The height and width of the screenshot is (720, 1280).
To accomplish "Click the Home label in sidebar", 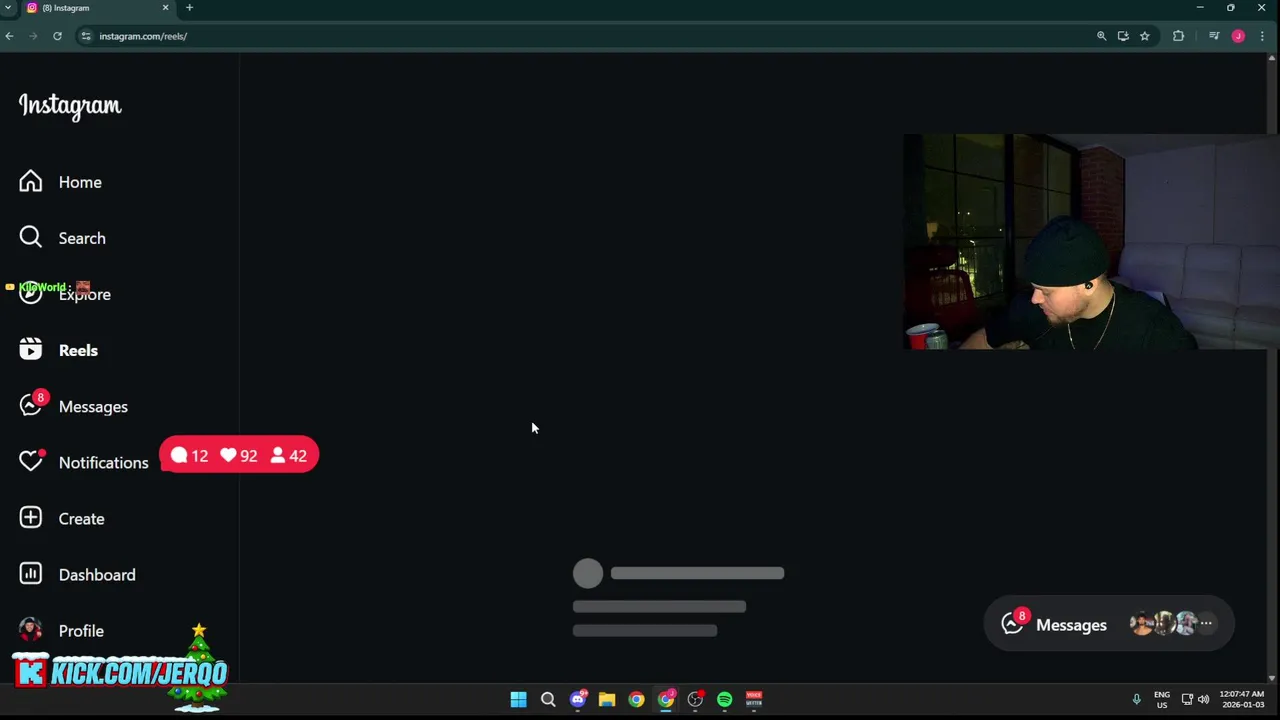I will tap(80, 182).
